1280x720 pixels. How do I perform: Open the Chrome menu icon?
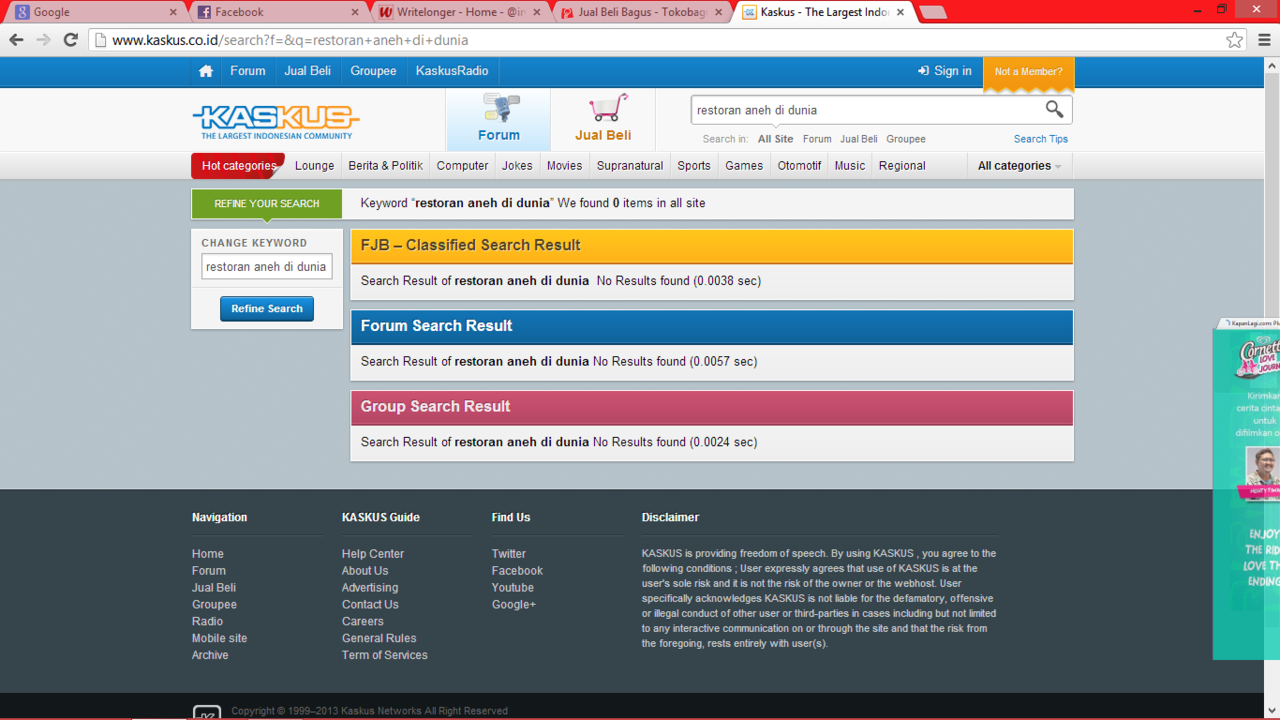[1264, 40]
